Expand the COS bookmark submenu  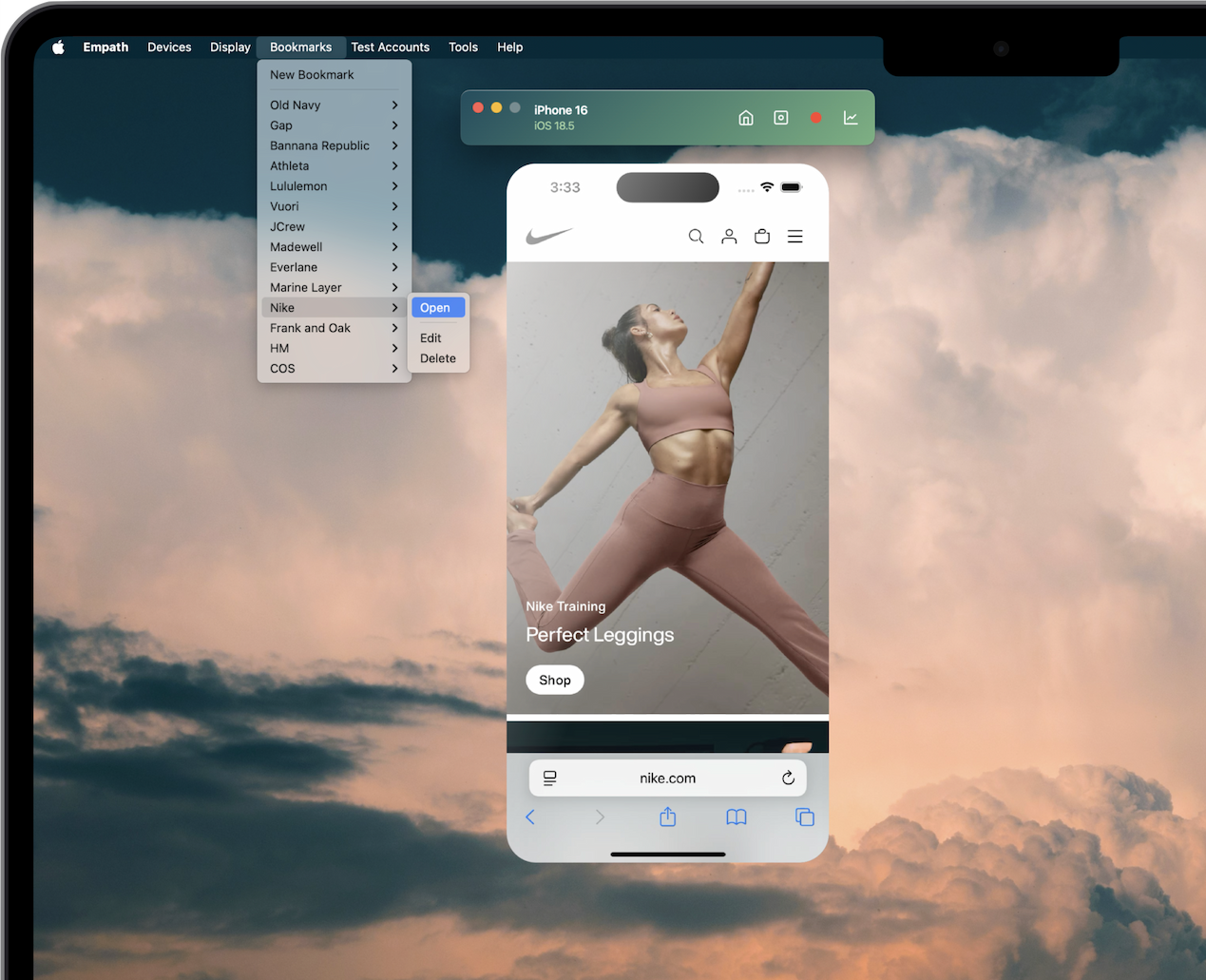click(334, 369)
